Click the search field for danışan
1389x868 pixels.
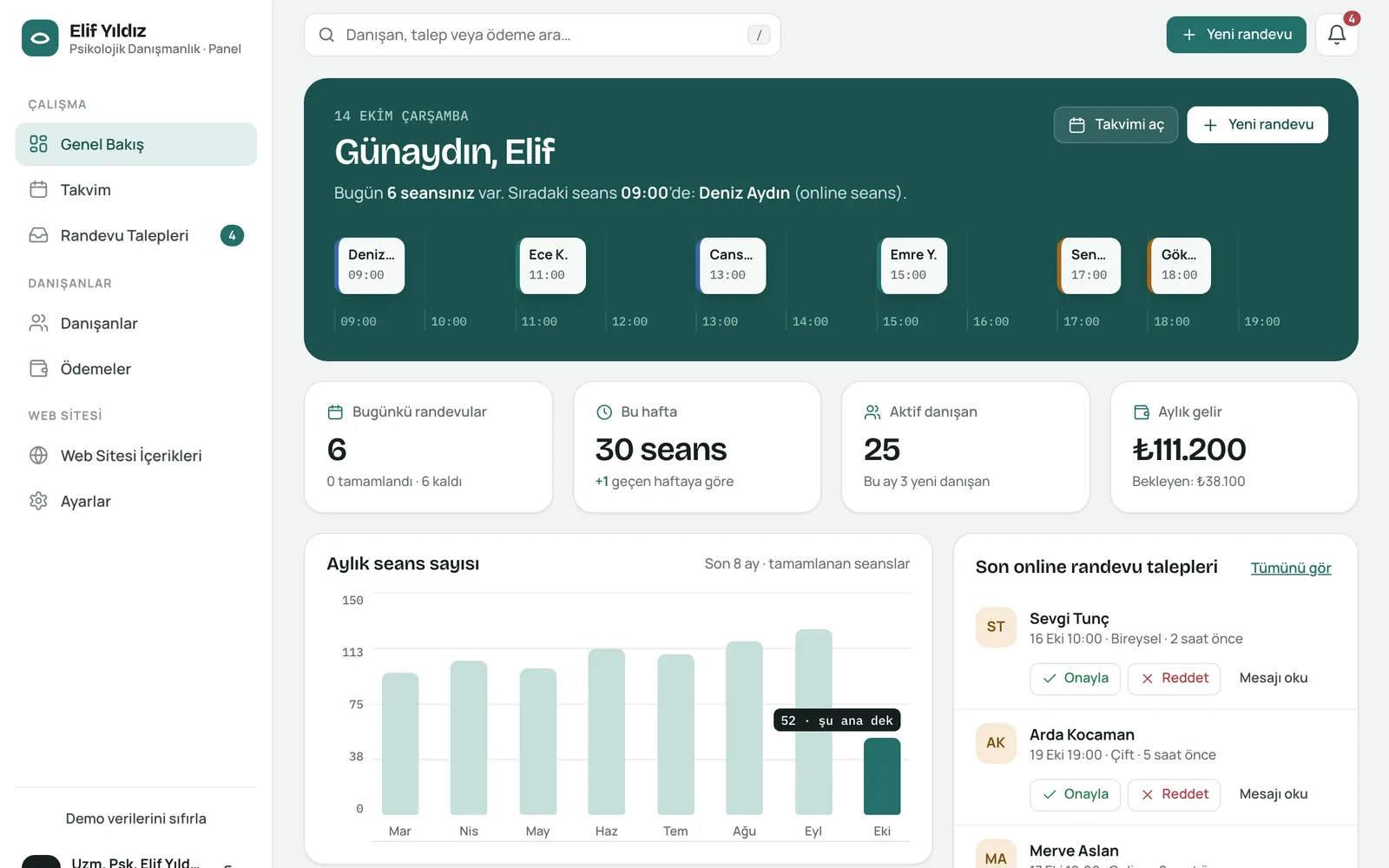click(x=543, y=35)
